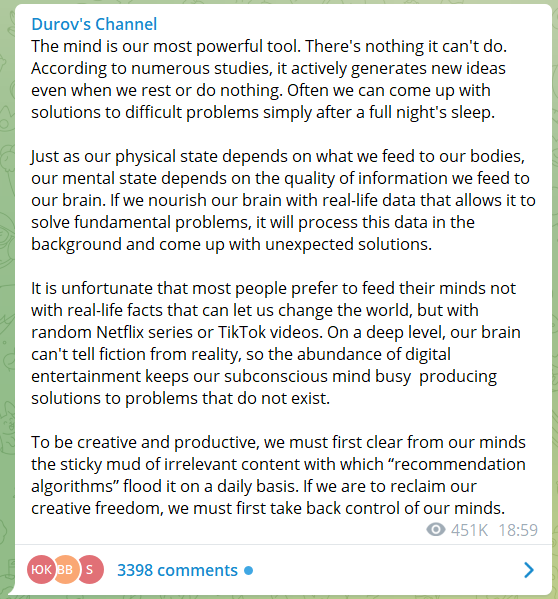This screenshot has height=599, width=558.
Task: Click the 451K view count
Action: pyautogui.click(x=469, y=530)
